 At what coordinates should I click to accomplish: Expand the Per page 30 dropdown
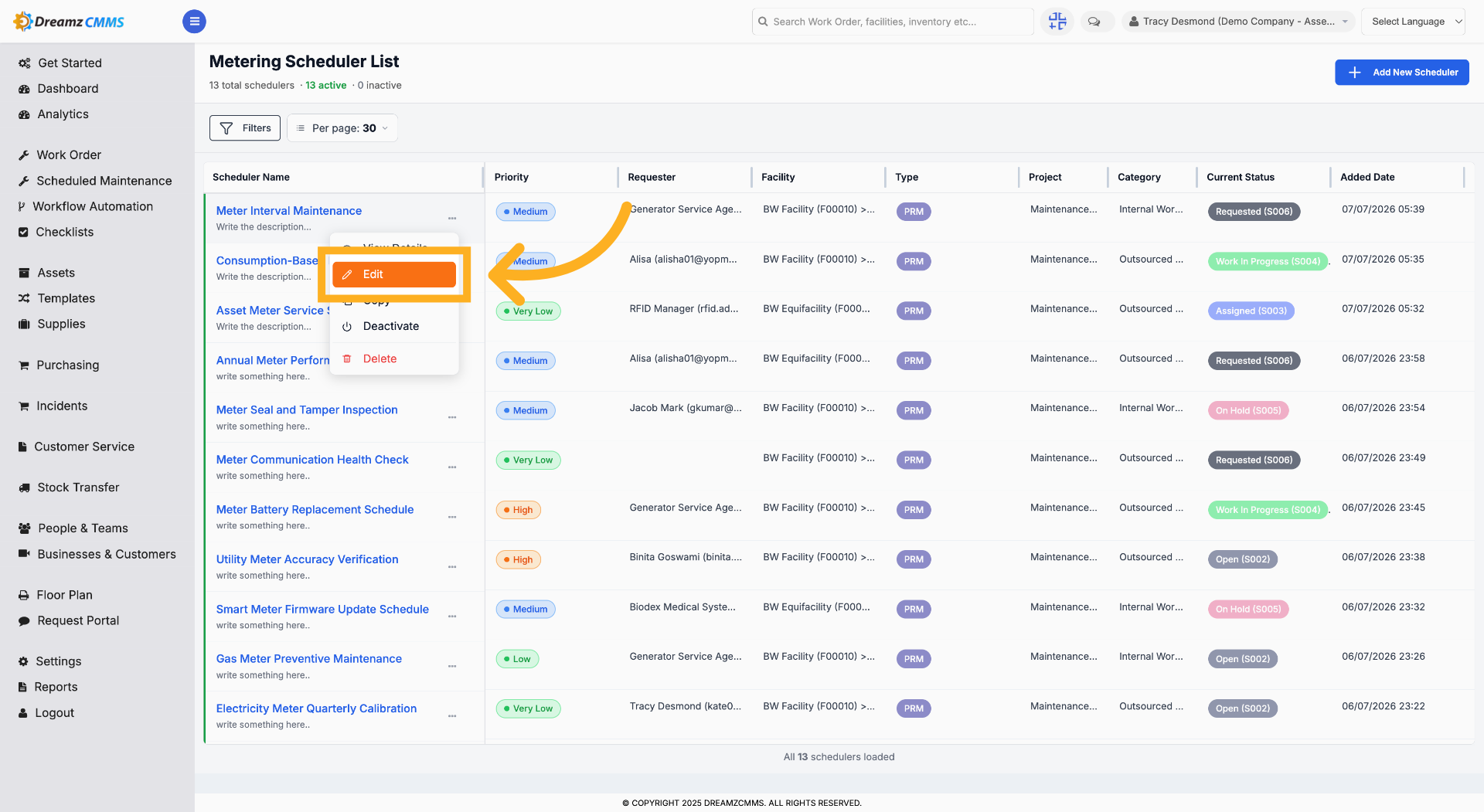[x=342, y=128]
